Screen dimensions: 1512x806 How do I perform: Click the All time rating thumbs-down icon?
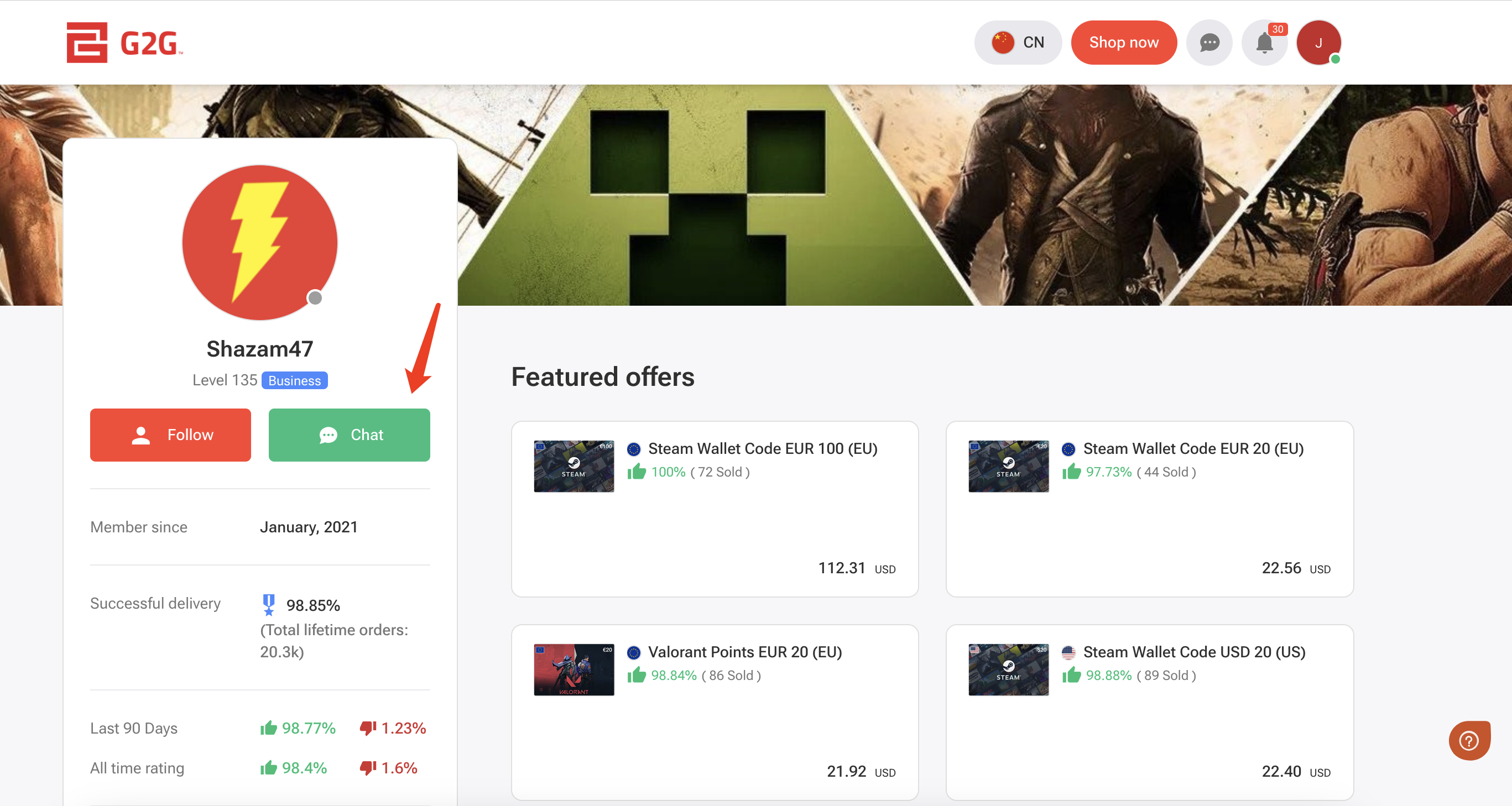click(x=368, y=768)
